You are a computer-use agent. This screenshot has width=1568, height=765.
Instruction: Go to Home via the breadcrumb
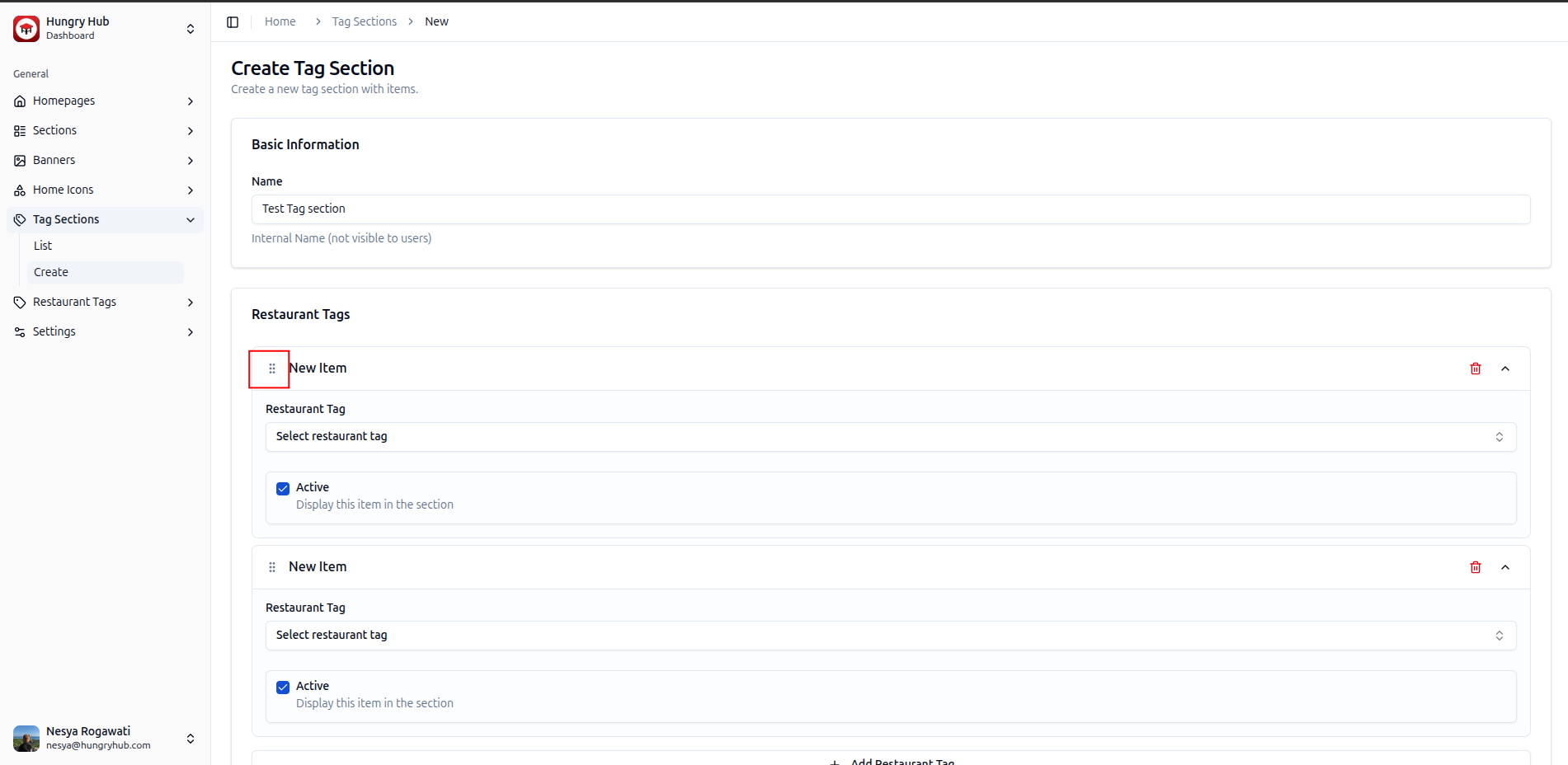tap(280, 21)
